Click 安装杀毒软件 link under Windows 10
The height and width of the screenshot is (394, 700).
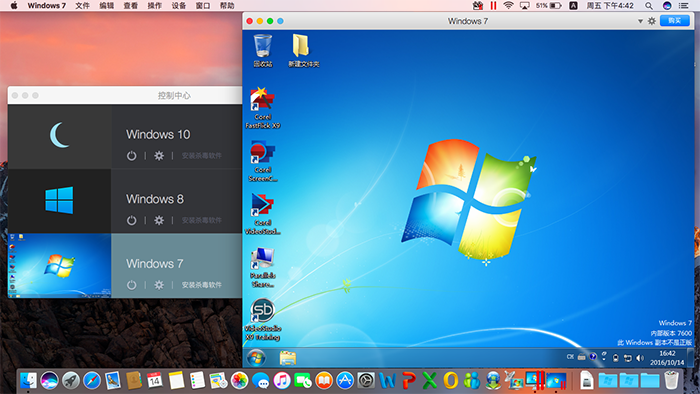pyautogui.click(x=201, y=156)
